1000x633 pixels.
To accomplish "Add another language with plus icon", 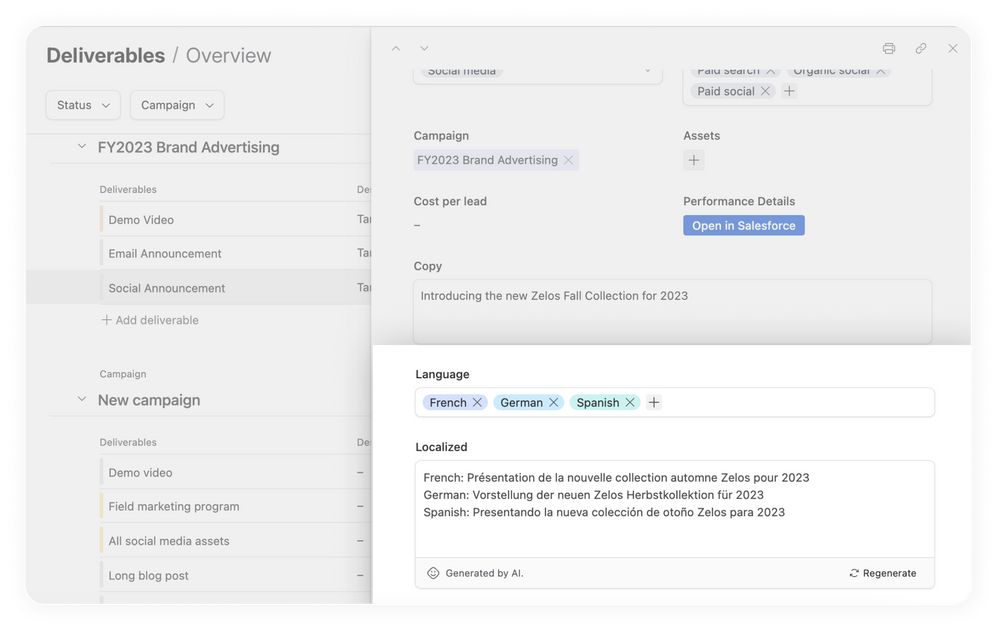I will pyautogui.click(x=654, y=402).
